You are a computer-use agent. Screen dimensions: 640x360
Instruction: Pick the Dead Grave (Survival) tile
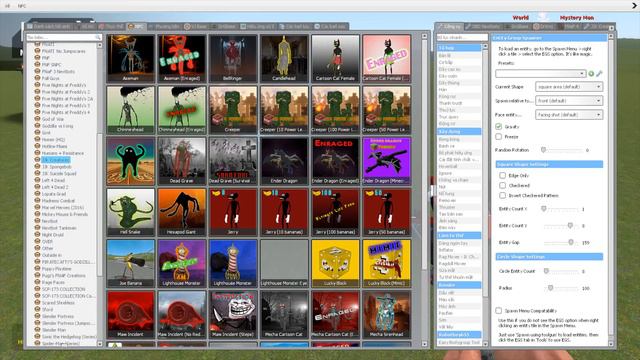233,161
